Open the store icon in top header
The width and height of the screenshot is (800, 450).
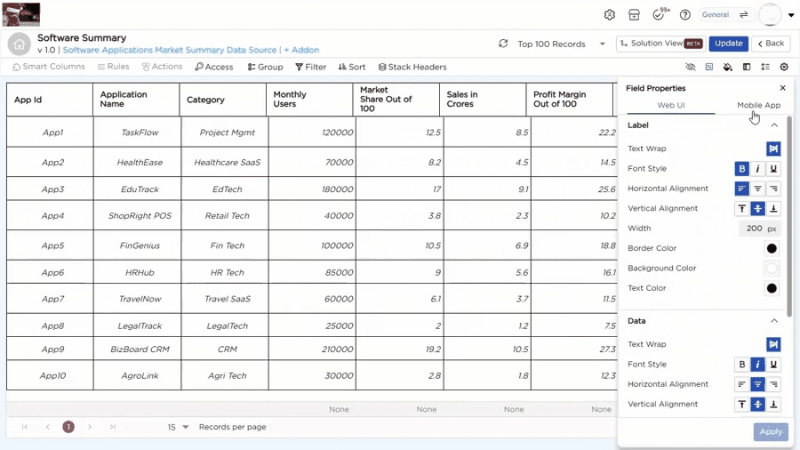click(x=634, y=15)
